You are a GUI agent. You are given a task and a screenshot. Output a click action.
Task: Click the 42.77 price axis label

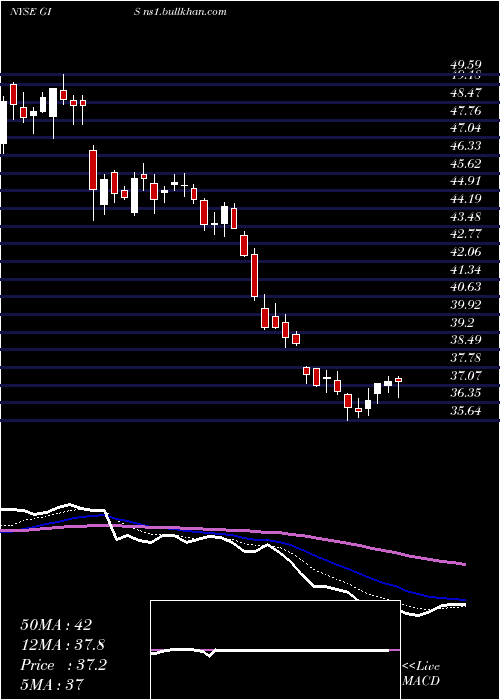[466, 235]
